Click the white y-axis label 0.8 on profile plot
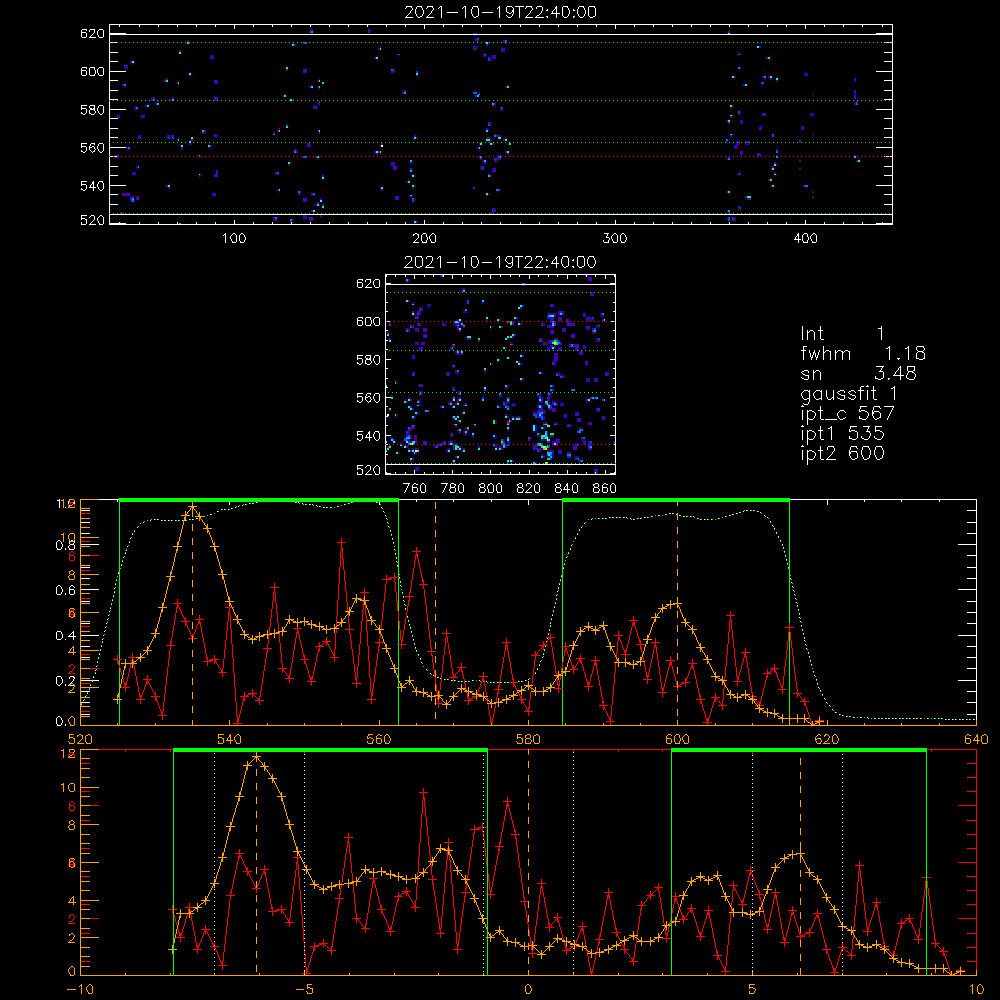The image size is (1000, 1000). pyautogui.click(x=66, y=545)
